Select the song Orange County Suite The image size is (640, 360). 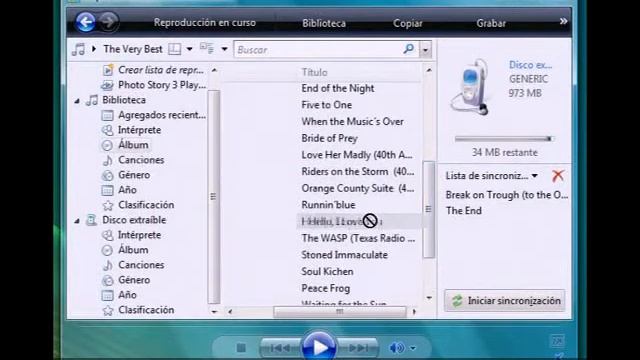358,188
